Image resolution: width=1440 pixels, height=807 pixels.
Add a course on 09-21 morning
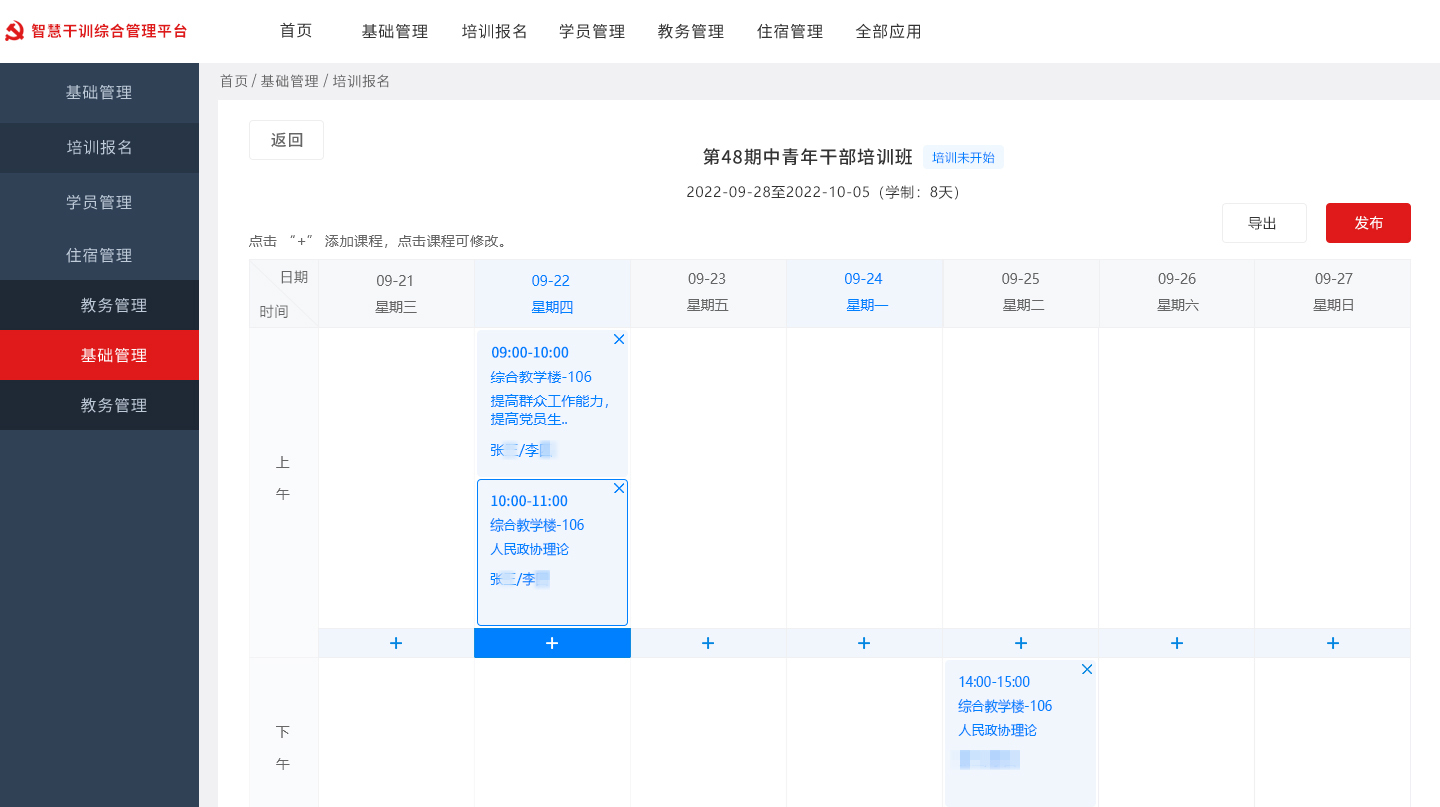pyautogui.click(x=396, y=643)
